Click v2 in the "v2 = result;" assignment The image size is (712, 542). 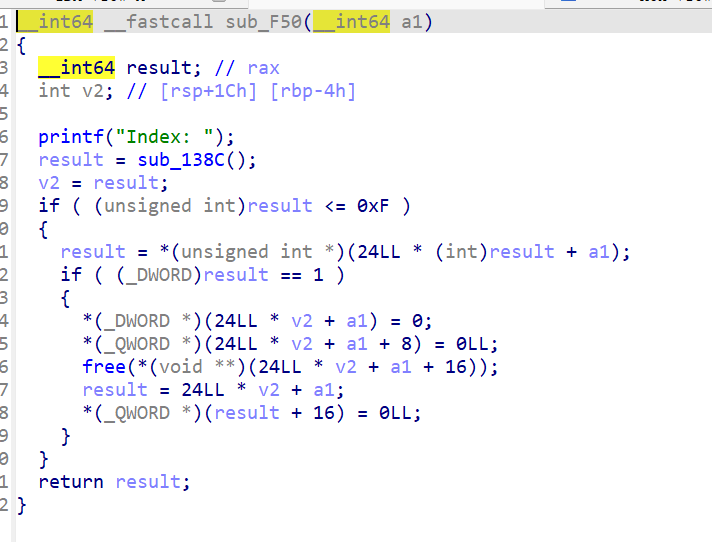click(x=49, y=183)
